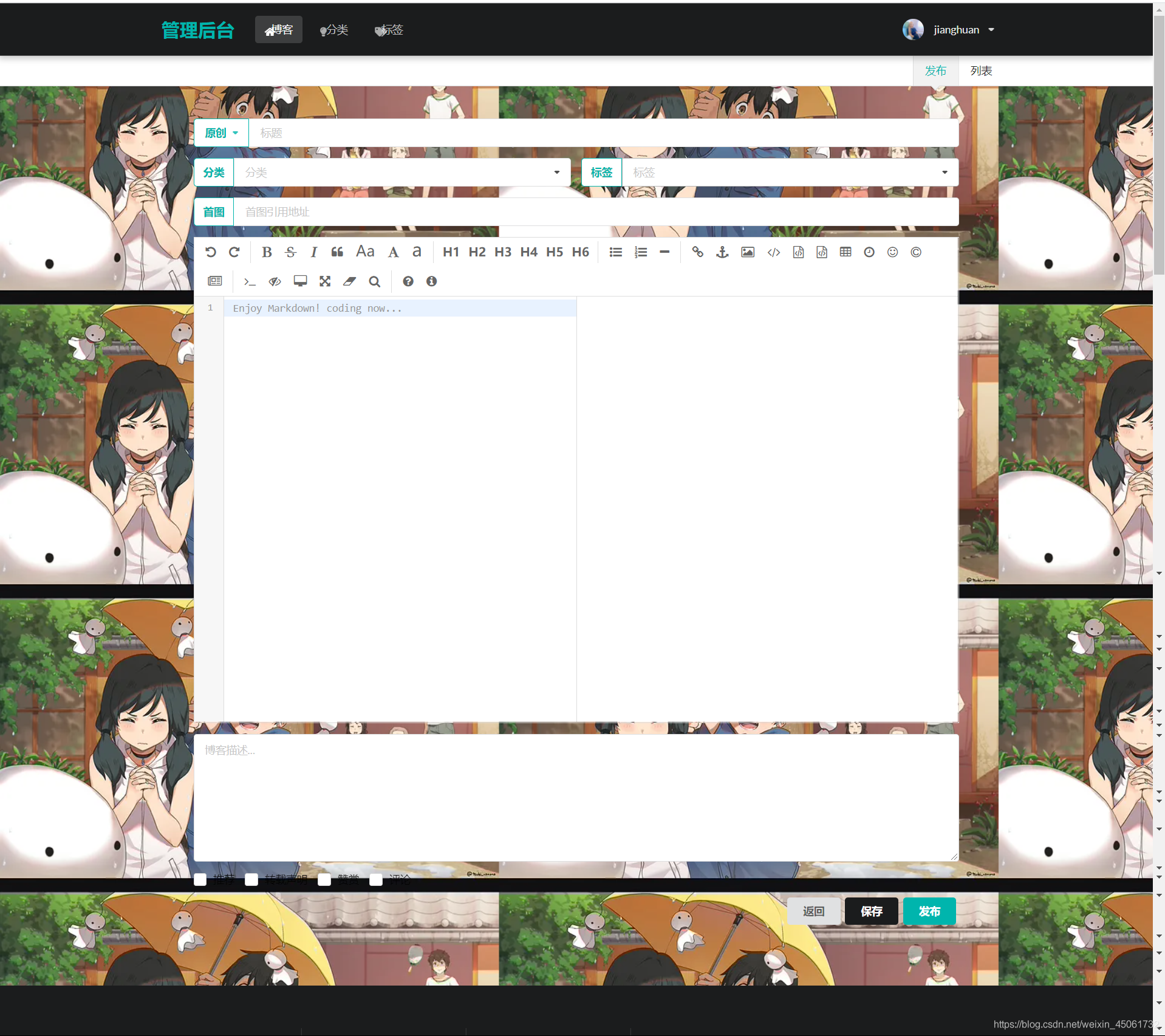Insert heading level H5

click(555, 252)
